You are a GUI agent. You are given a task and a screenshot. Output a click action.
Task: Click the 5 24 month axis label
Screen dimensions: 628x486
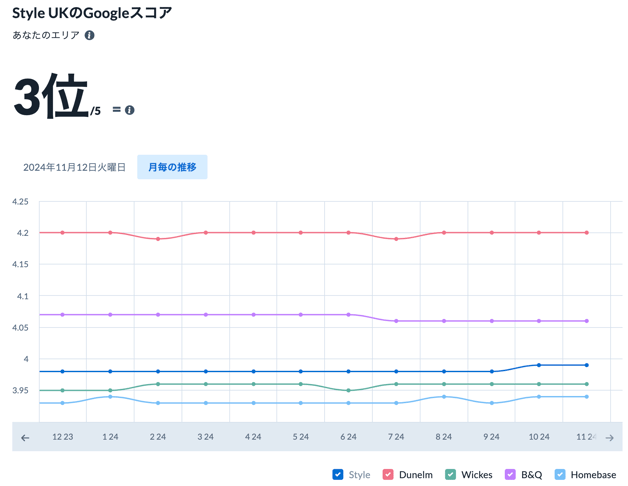point(301,437)
